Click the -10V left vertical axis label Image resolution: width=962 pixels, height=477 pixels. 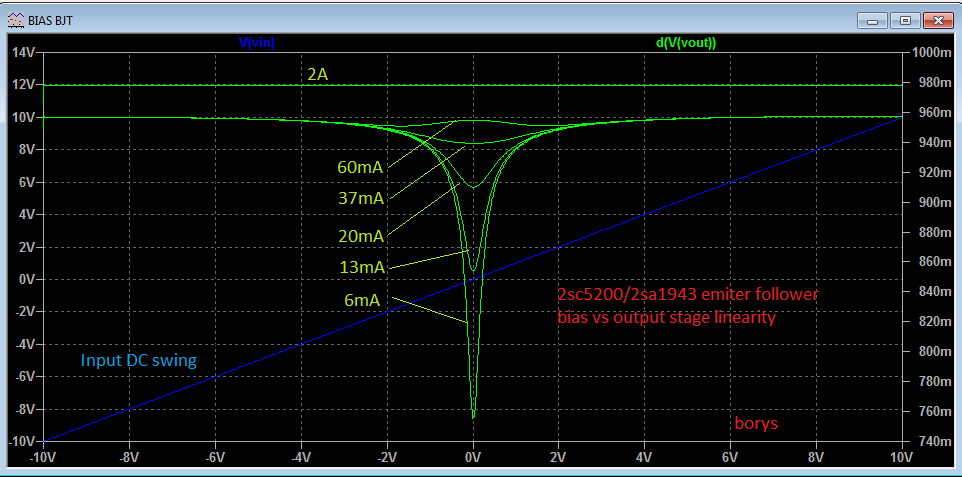(x=23, y=441)
